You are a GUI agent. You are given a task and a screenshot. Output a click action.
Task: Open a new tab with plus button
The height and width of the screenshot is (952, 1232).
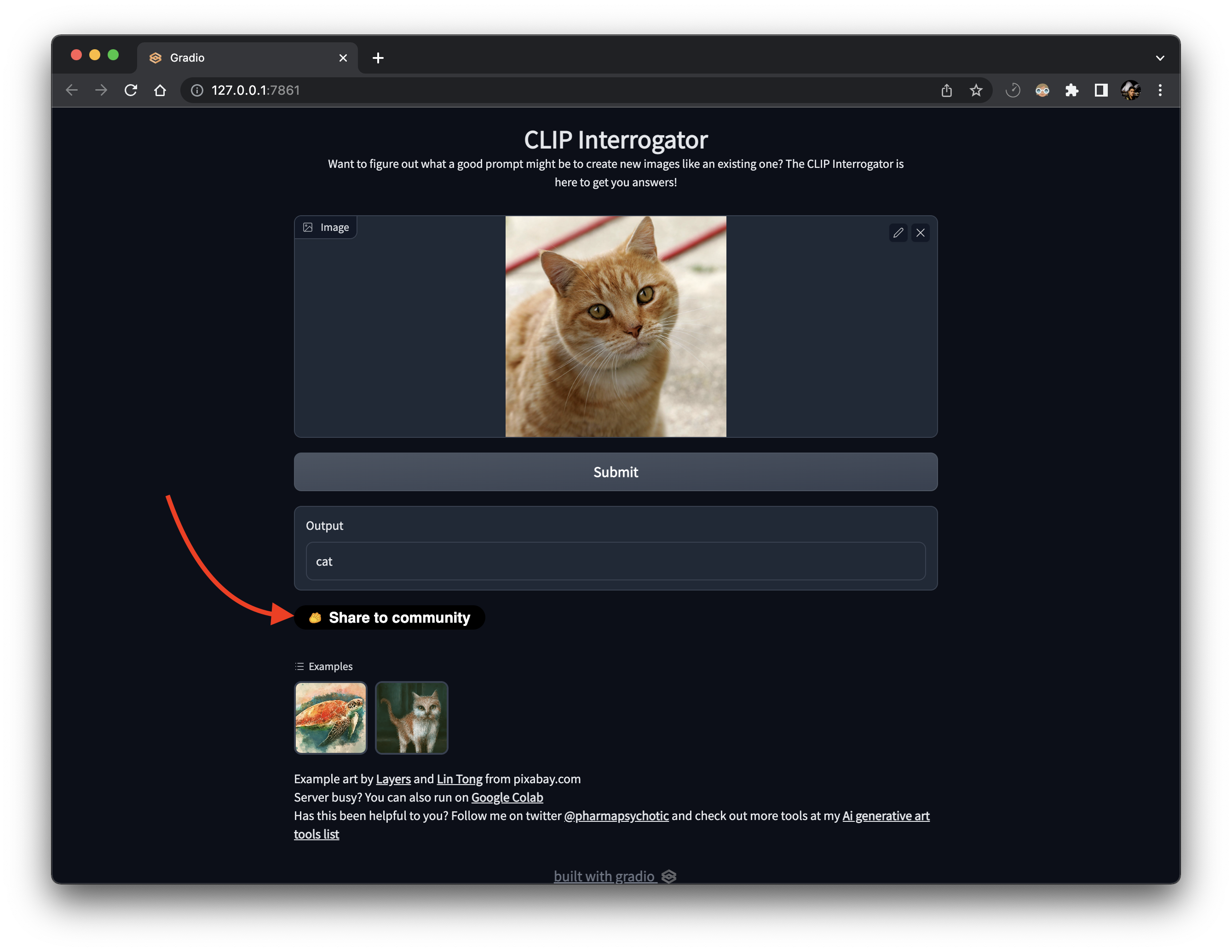tap(378, 57)
